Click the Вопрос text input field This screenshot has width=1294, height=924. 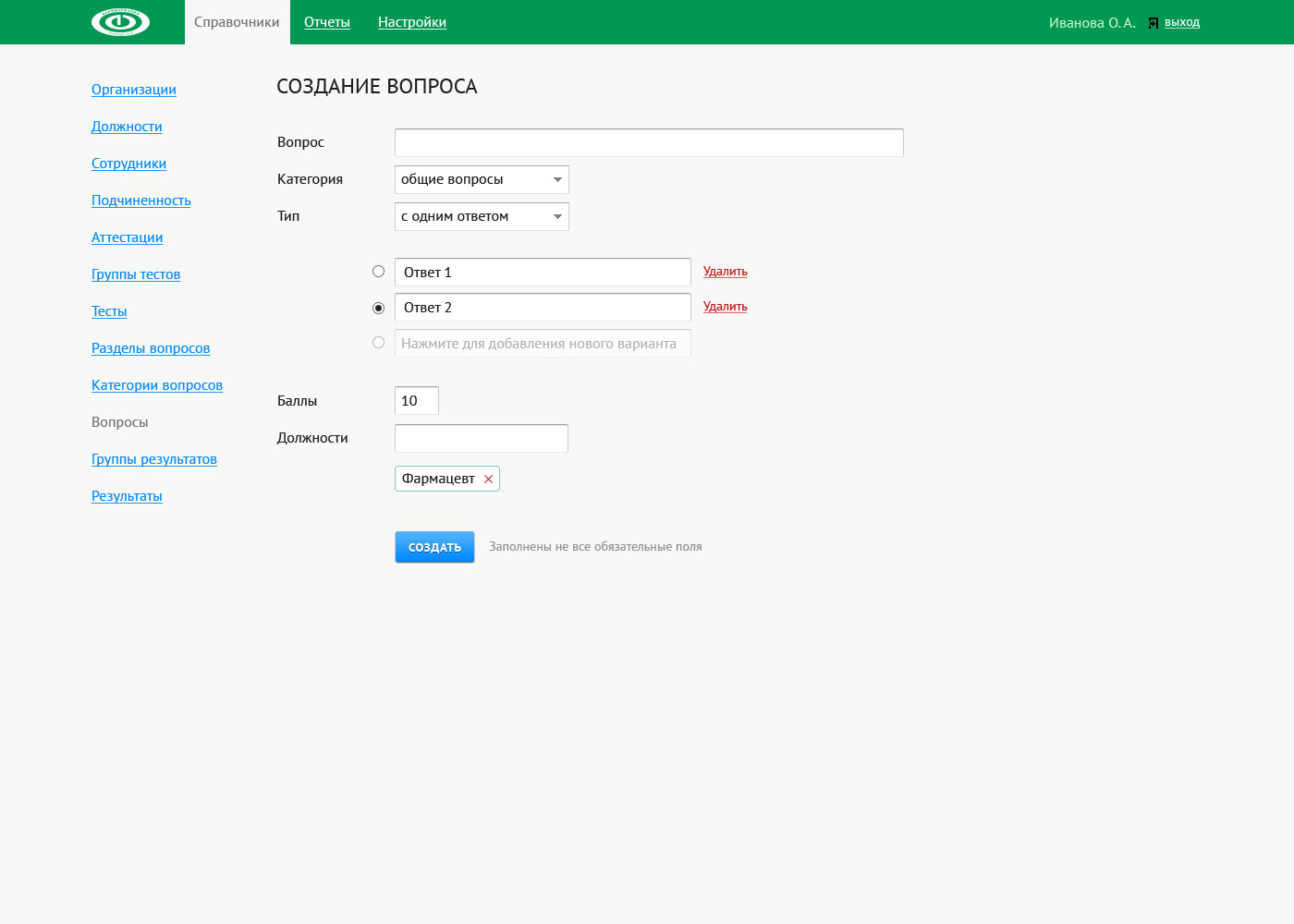click(648, 142)
